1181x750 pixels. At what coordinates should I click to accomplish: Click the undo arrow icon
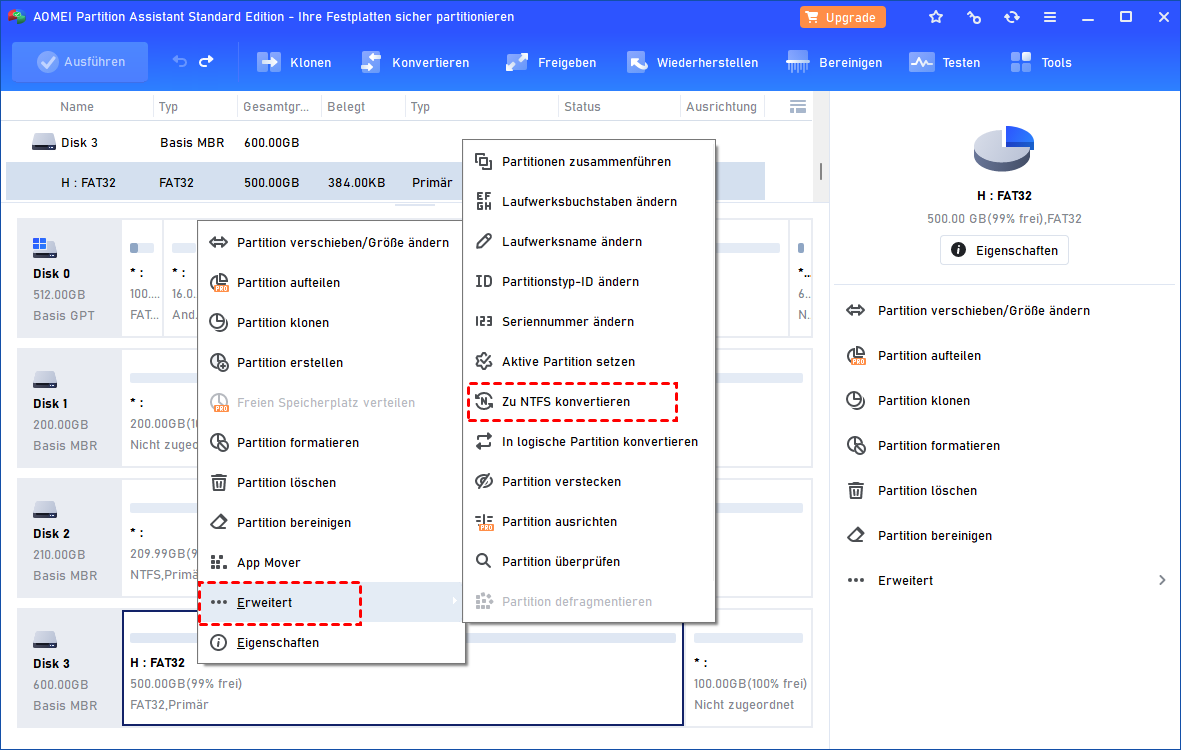pyautogui.click(x=179, y=62)
